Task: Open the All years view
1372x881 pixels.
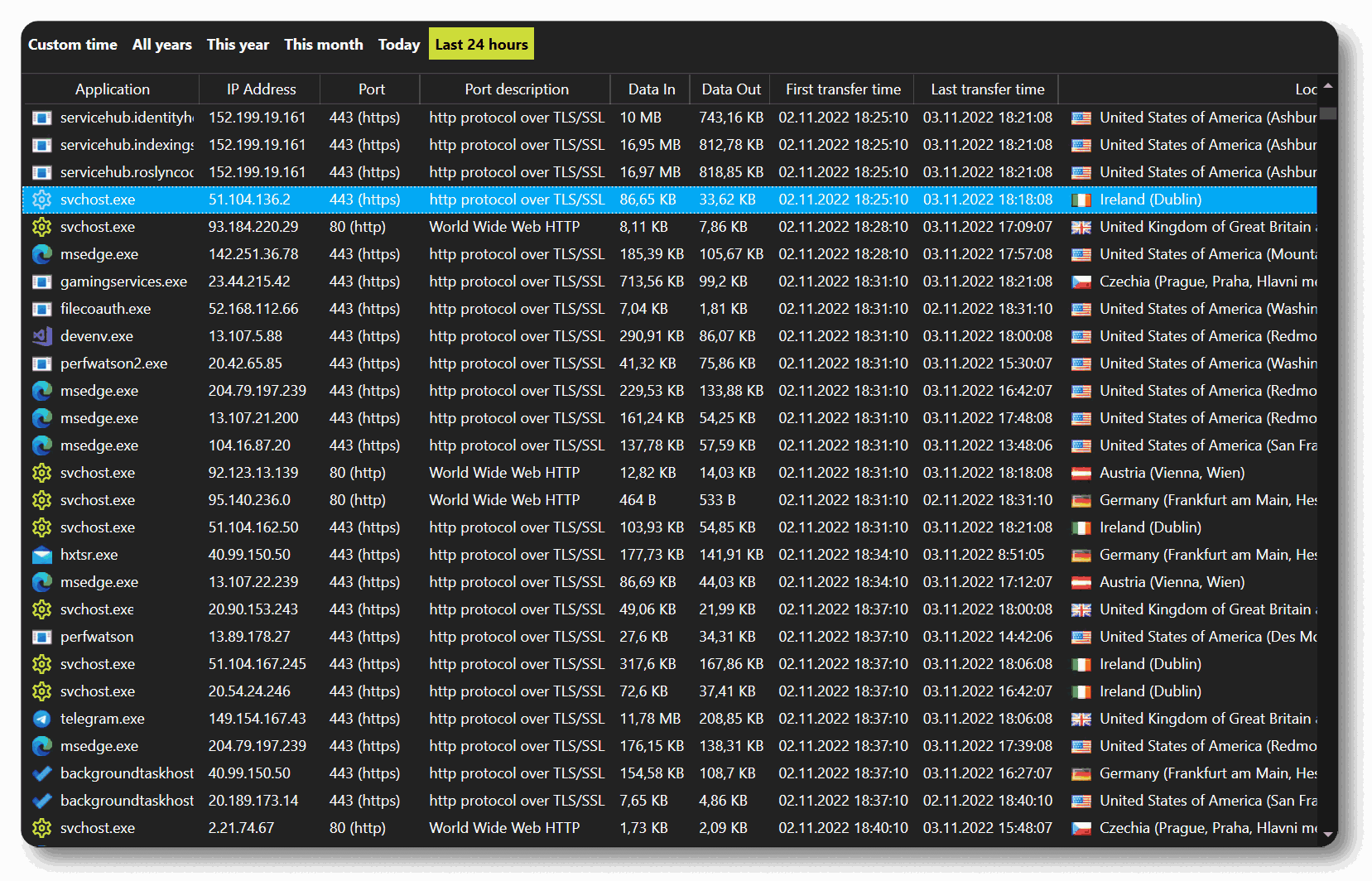Action: tap(161, 44)
